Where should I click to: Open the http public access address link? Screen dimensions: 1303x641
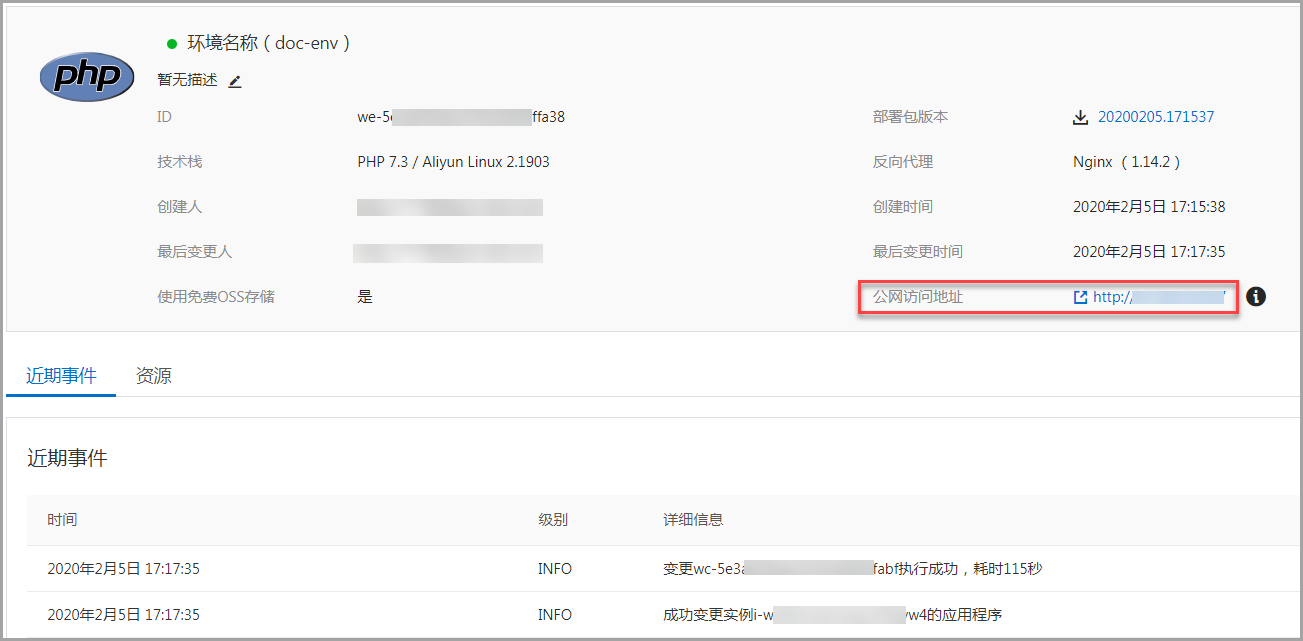(1159, 297)
